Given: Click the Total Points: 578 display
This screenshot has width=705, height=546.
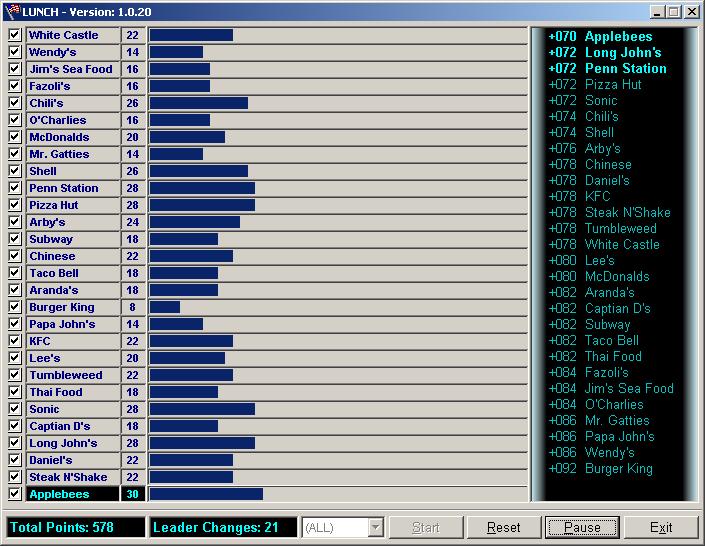Looking at the screenshot, I should (x=76, y=527).
